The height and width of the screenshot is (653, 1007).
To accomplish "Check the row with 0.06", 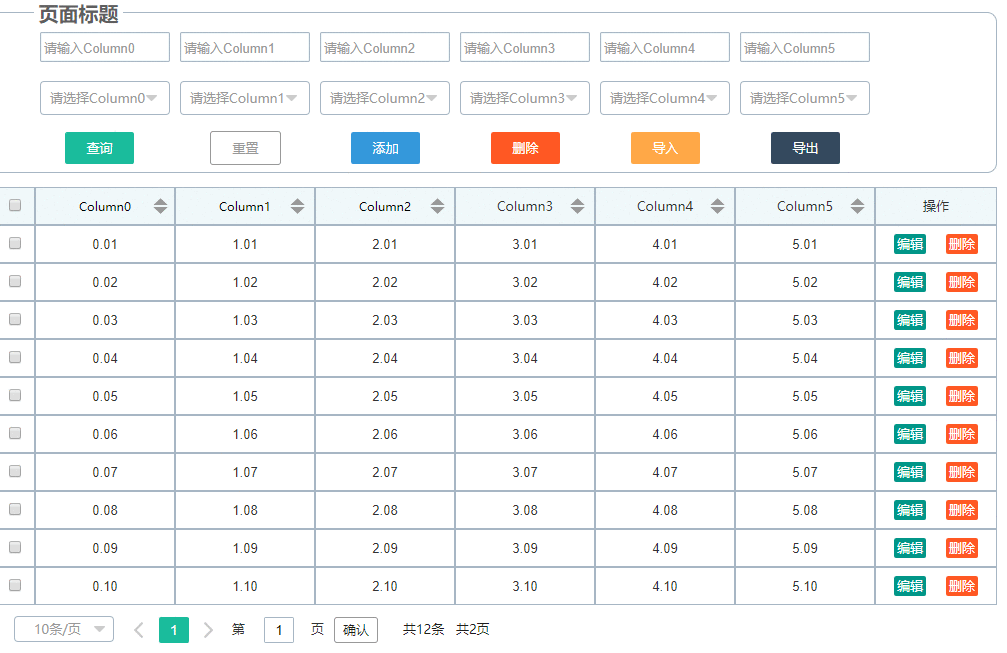I will [15, 433].
